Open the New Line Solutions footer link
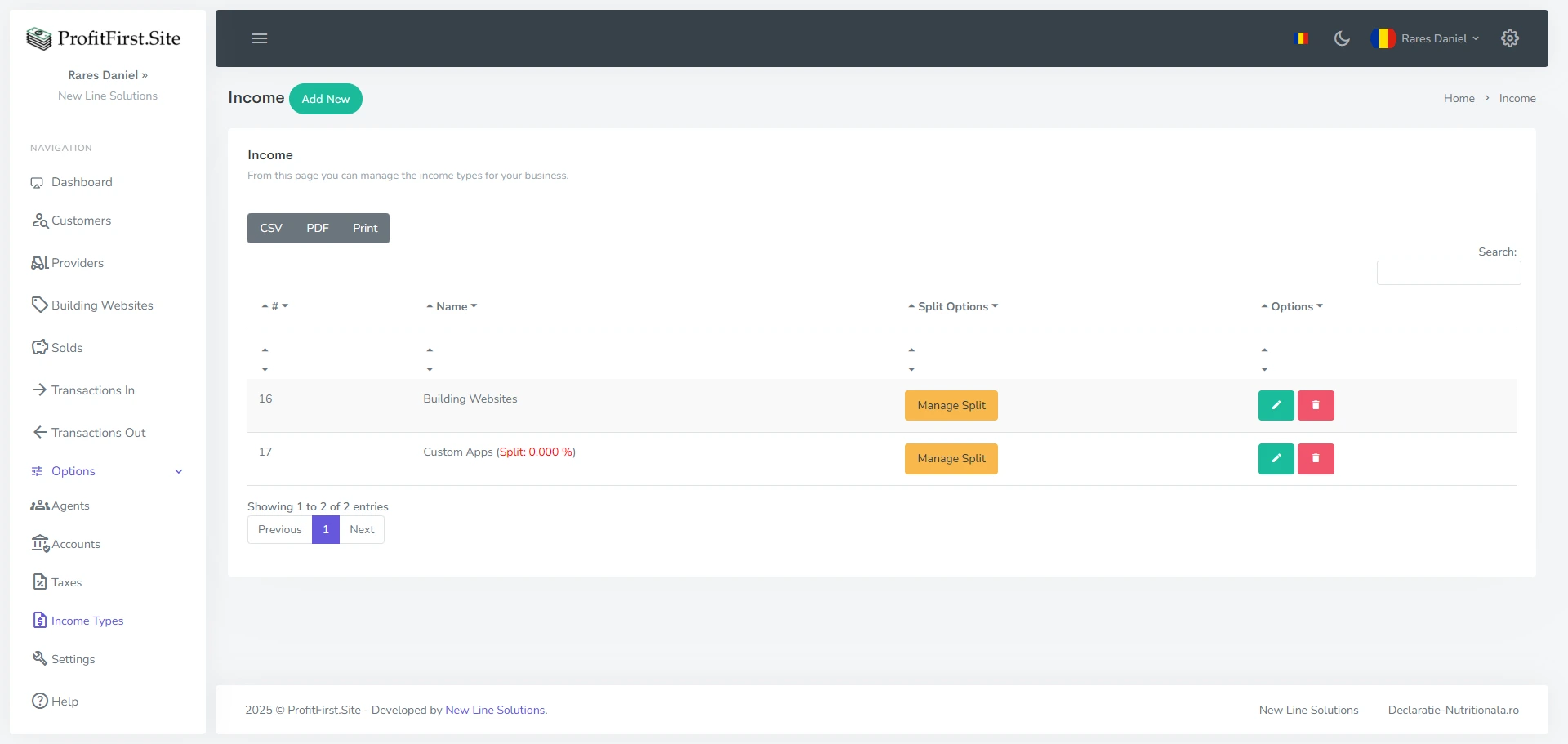This screenshot has width=1568, height=744. tap(1308, 710)
